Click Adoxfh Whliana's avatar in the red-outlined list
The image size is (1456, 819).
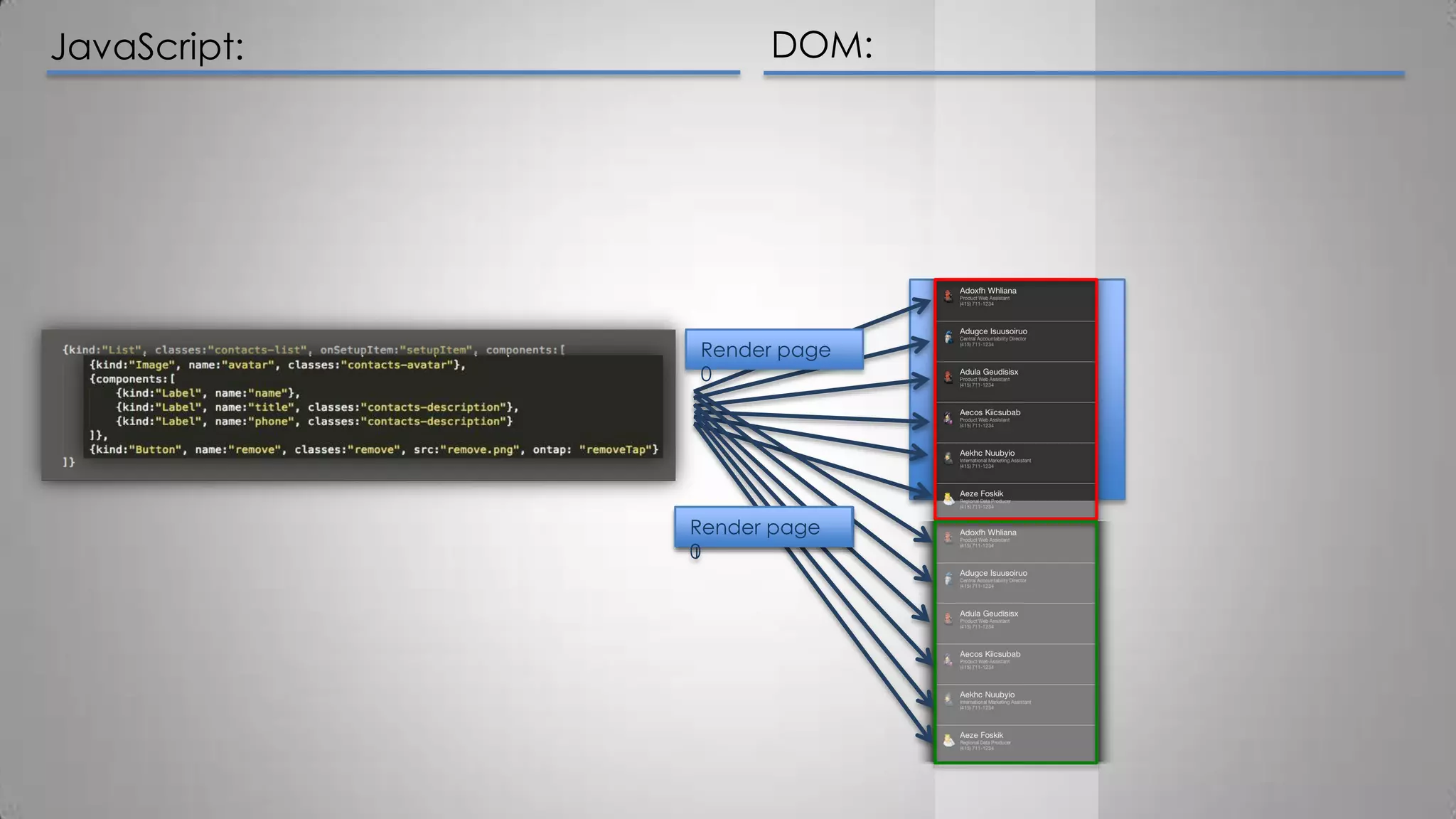[948, 296]
